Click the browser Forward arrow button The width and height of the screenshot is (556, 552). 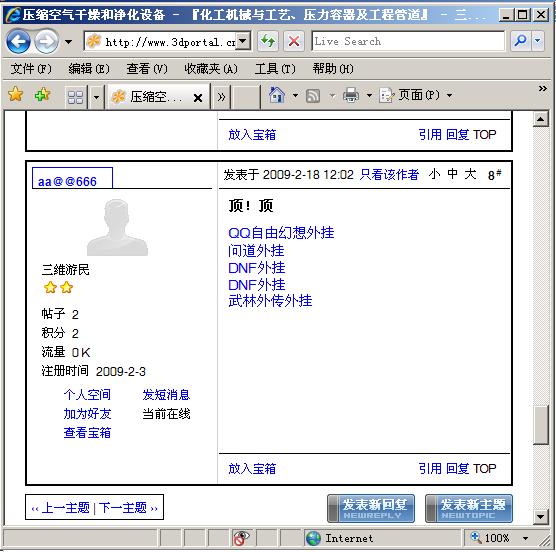tap(46, 41)
